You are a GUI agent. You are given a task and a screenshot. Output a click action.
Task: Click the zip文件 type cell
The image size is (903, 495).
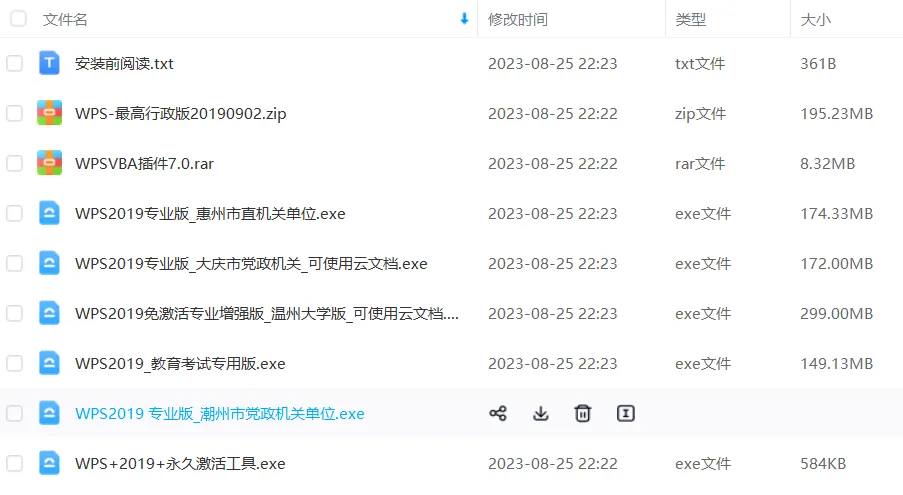[x=700, y=113]
